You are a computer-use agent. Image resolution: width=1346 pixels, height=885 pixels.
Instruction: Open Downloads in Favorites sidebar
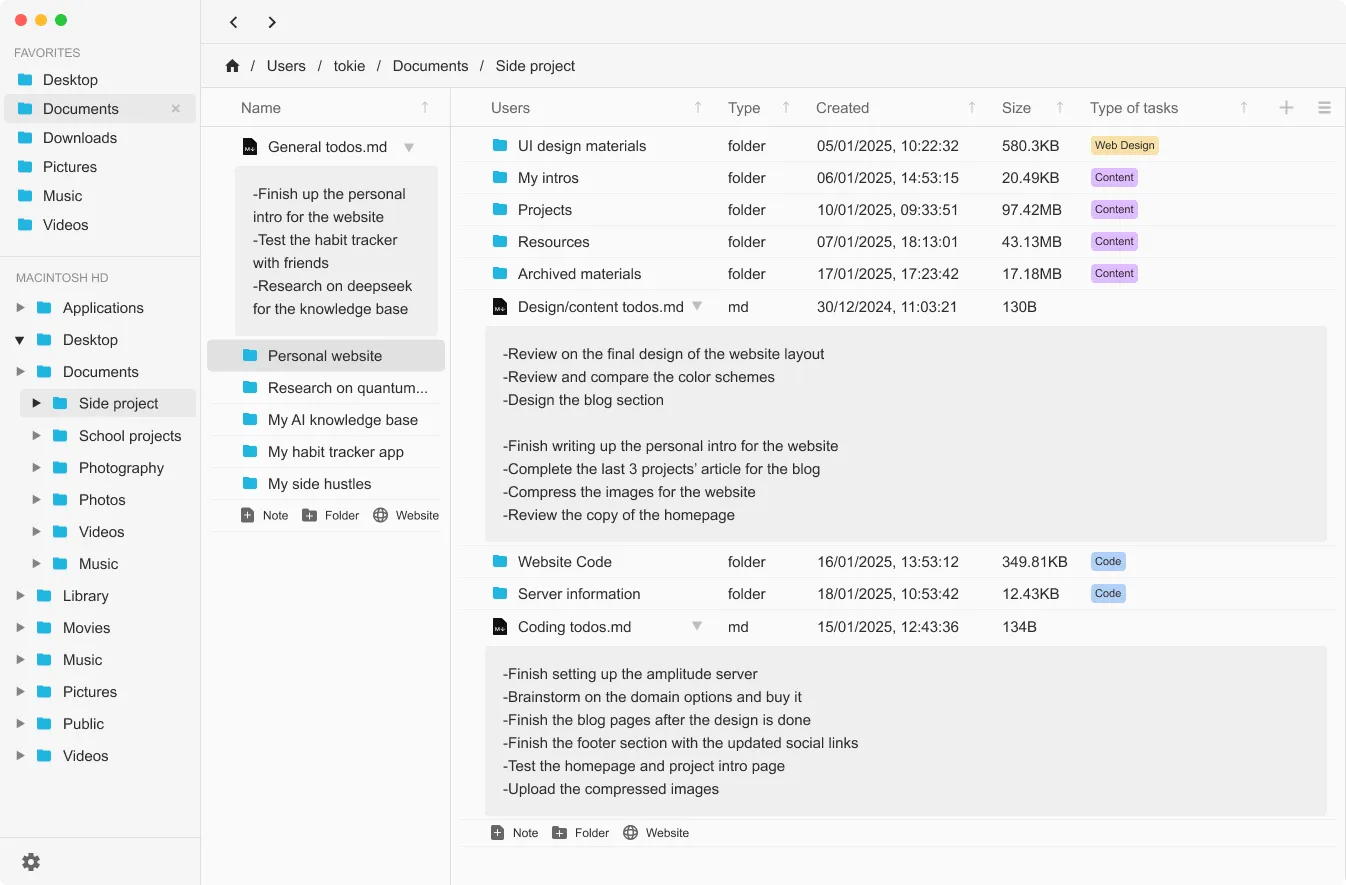(x=79, y=138)
